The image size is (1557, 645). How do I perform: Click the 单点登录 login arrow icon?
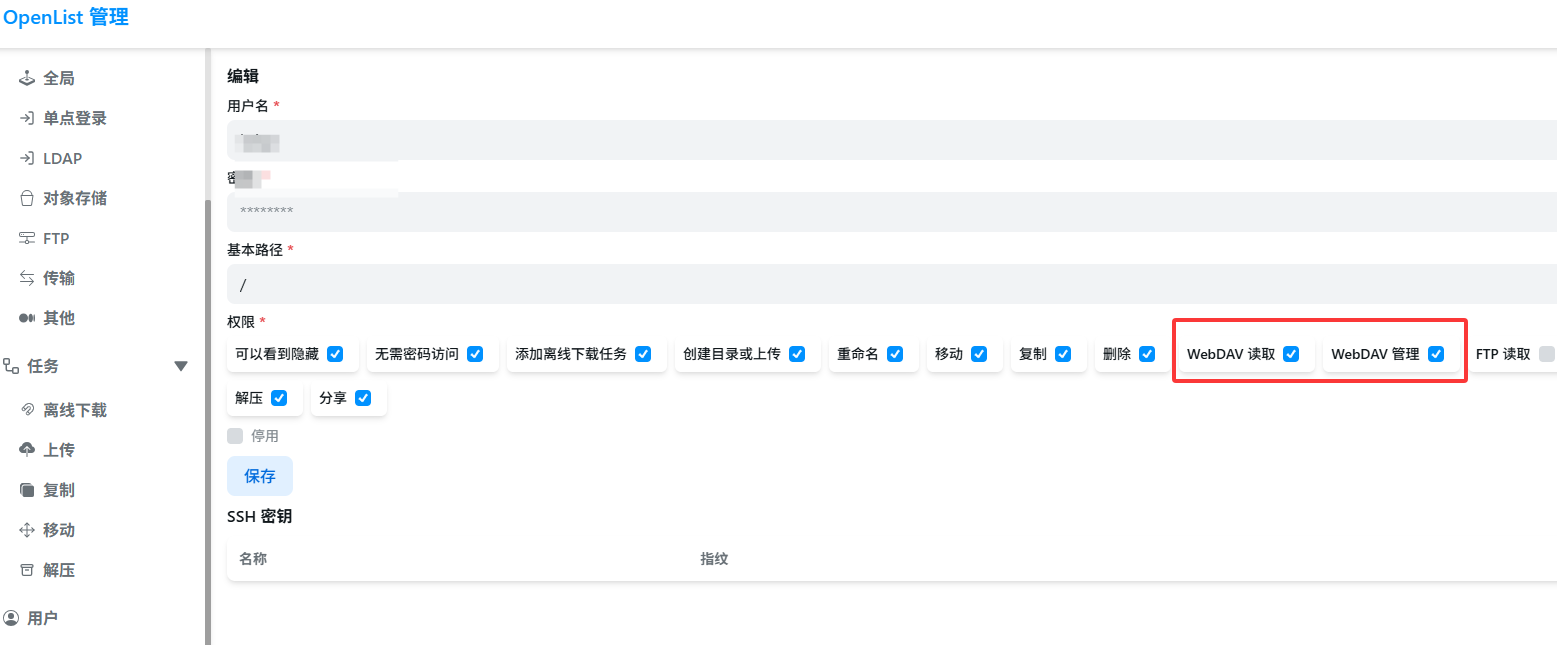[27, 118]
